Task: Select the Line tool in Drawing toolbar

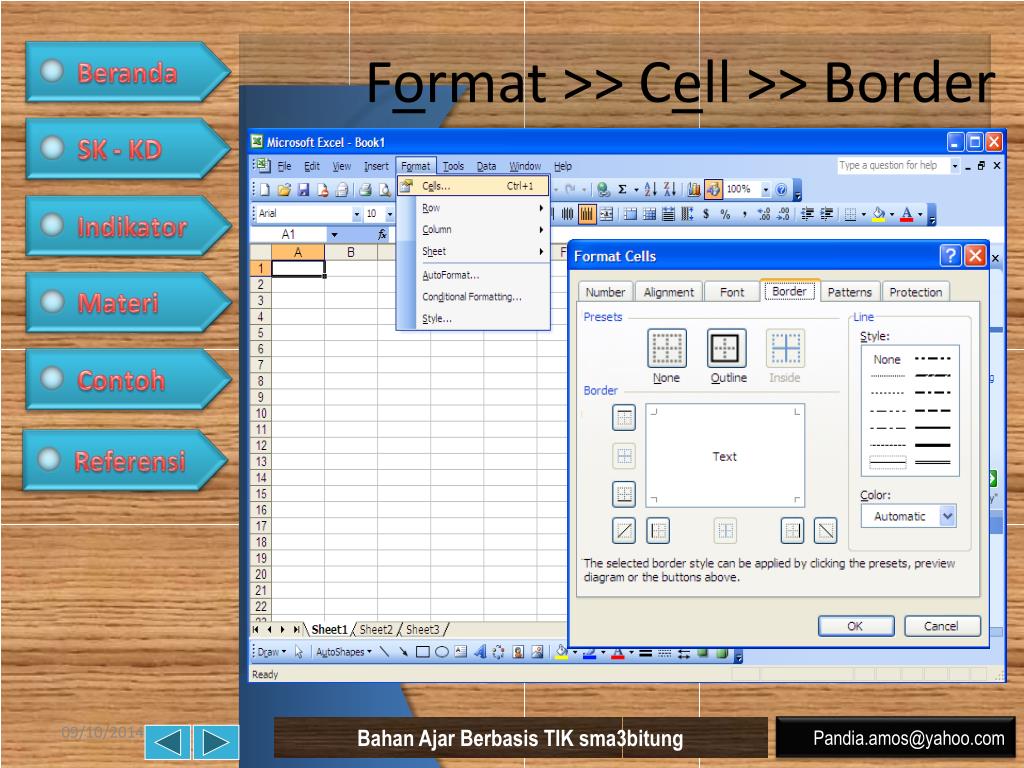Action: coord(384,652)
